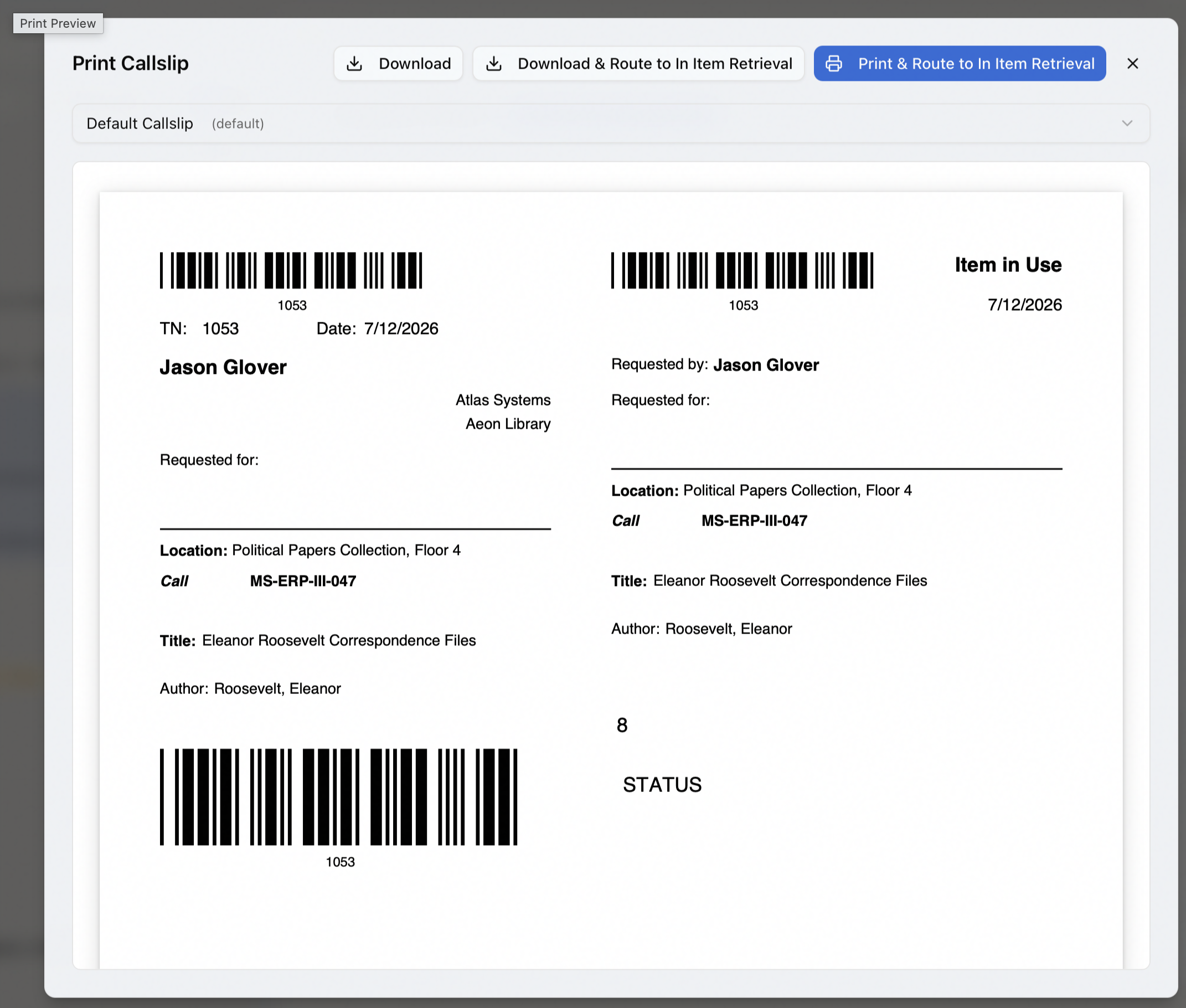Click the right slip Location line
The image size is (1186, 1008).
pos(761,490)
